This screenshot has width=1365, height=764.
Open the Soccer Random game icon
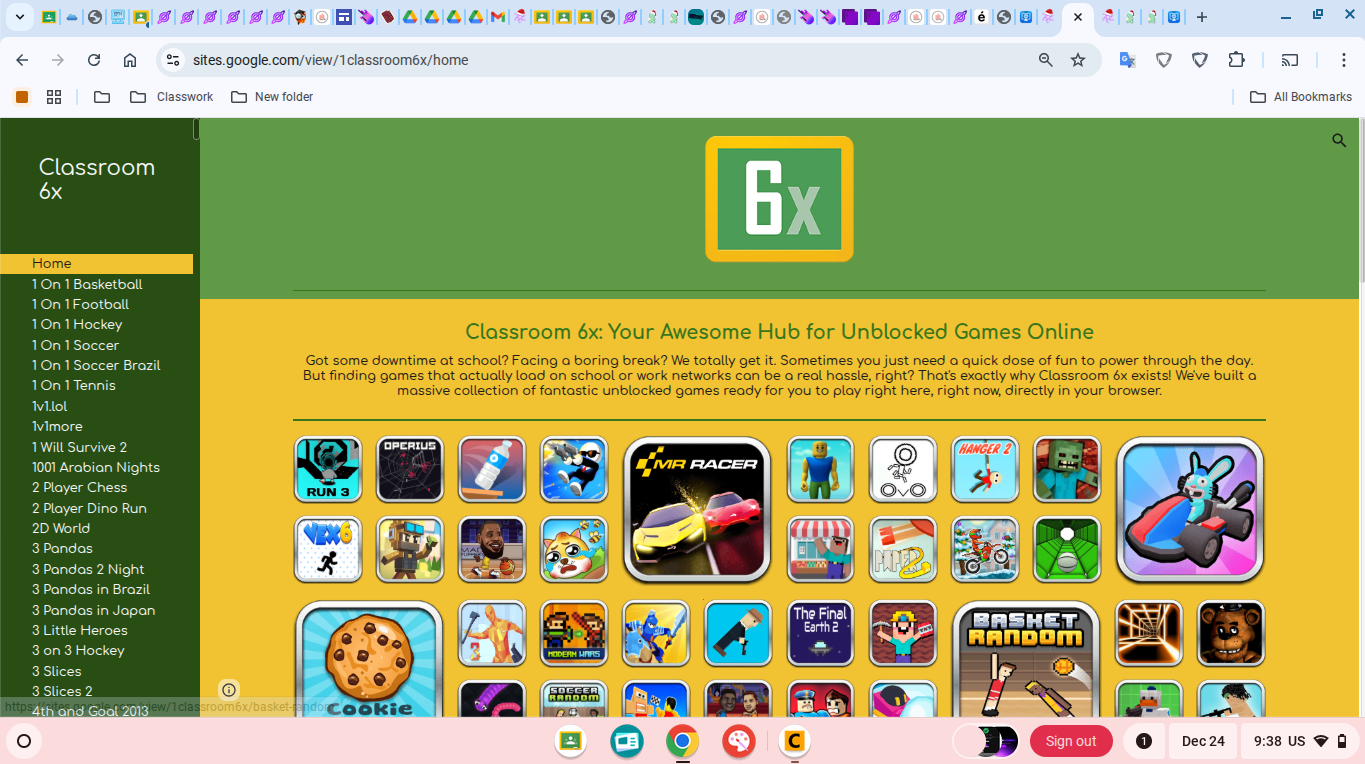574,700
